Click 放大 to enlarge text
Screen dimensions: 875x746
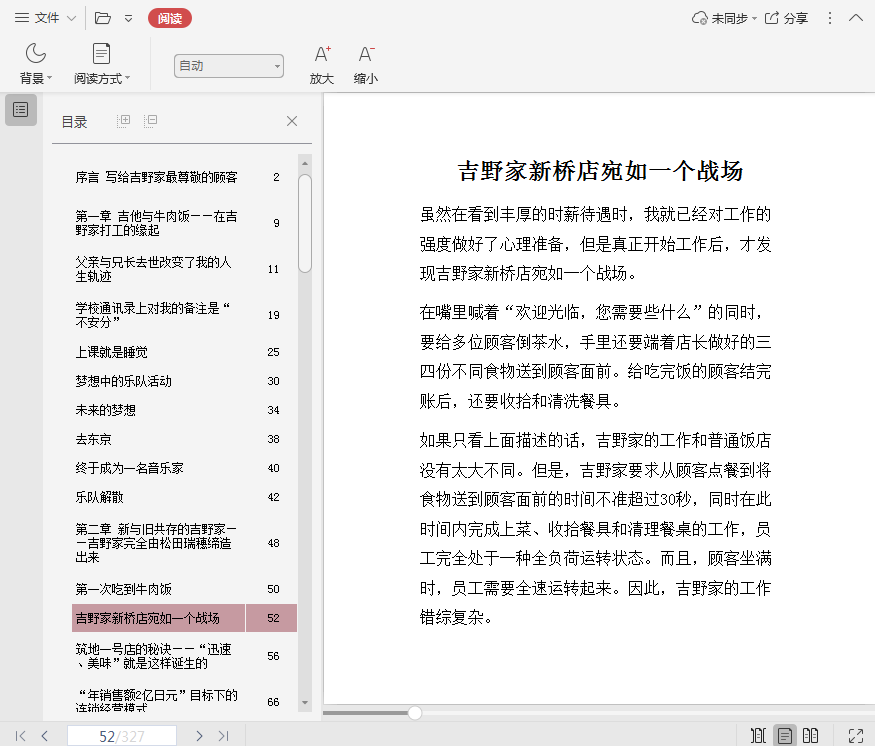[321, 63]
